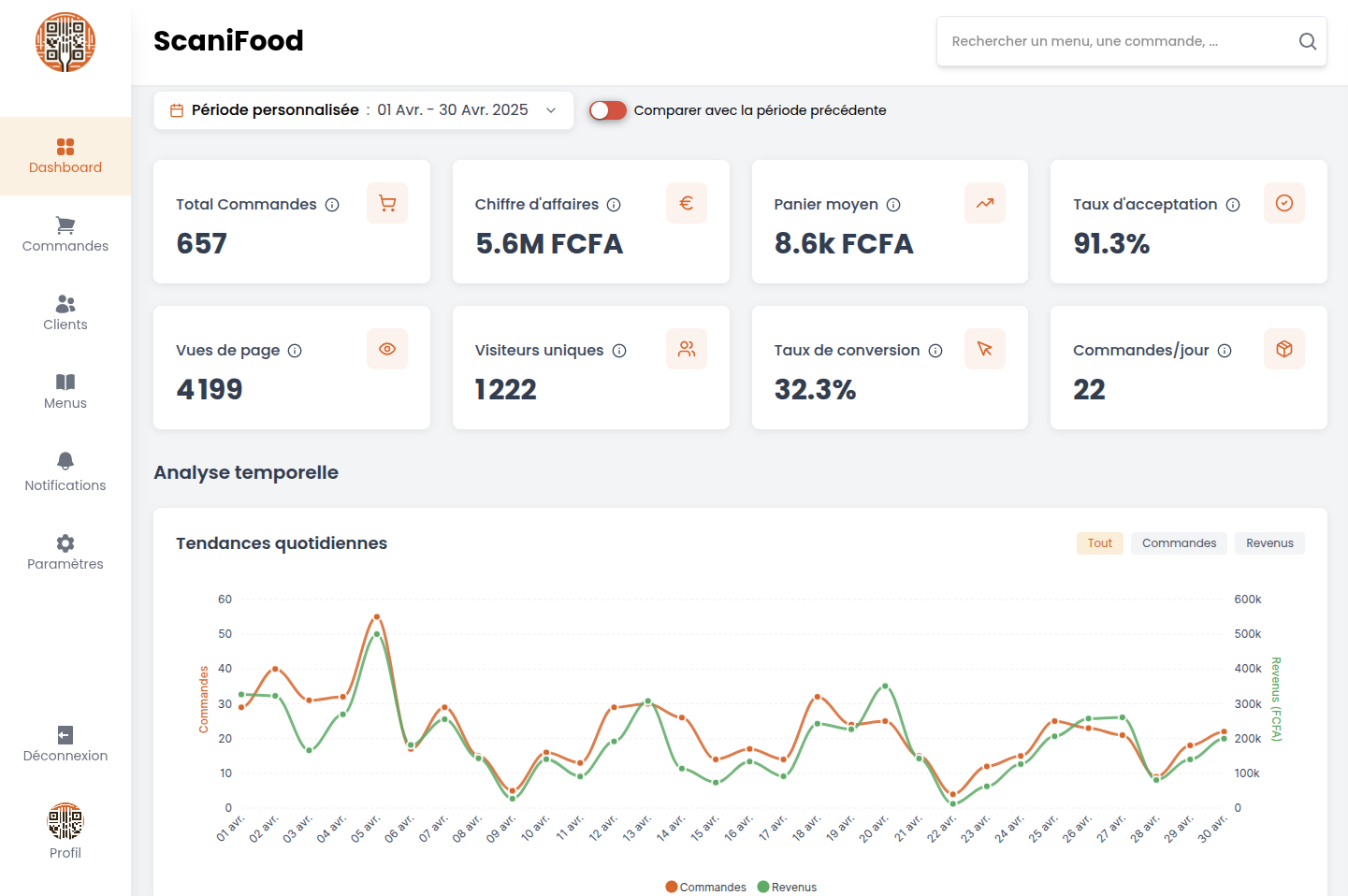Image resolution: width=1348 pixels, height=896 pixels.
Task: Click the search magnifier icon
Action: tap(1307, 41)
